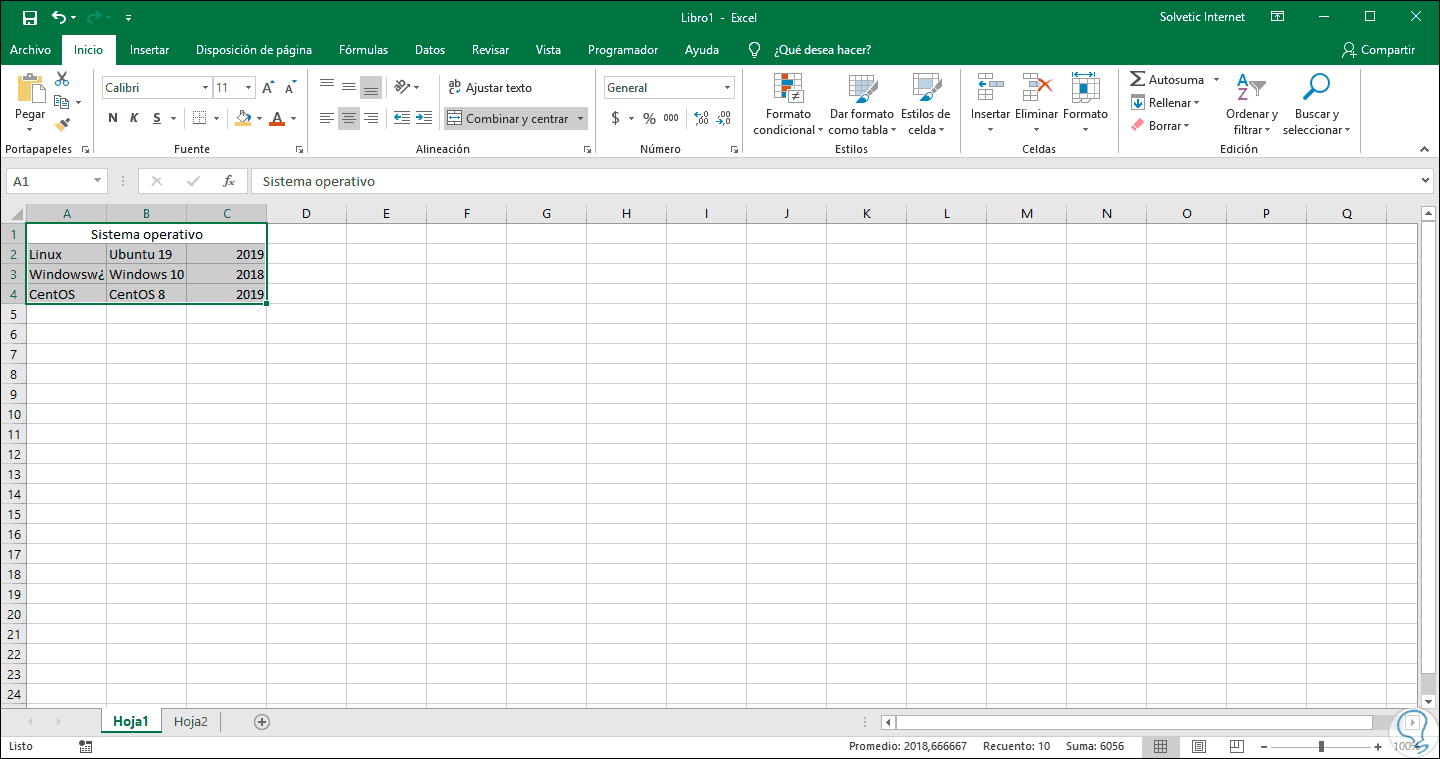Open the Calibri font name dropdown

tap(205, 88)
